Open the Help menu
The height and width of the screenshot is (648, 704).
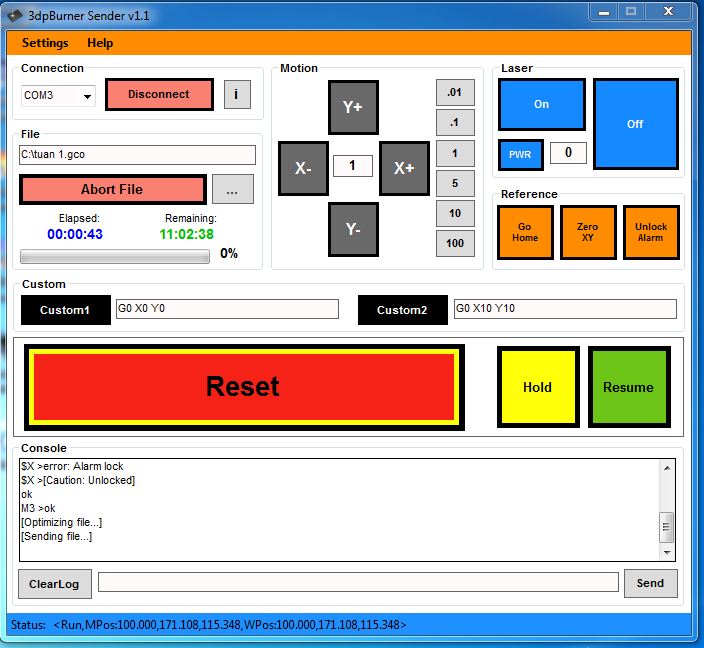(x=100, y=43)
